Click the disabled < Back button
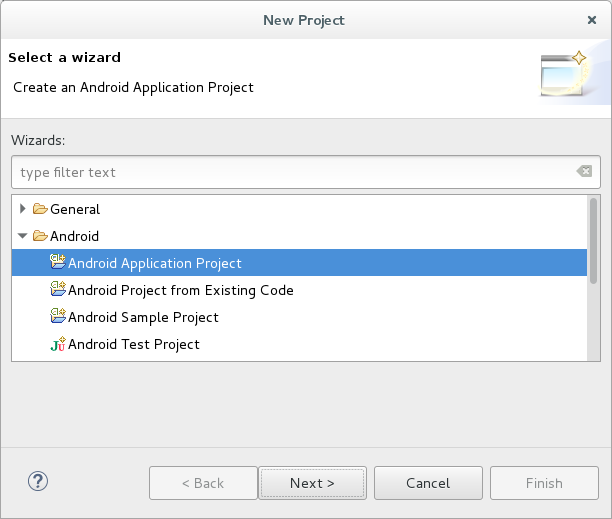The image size is (612, 519). coord(203,483)
